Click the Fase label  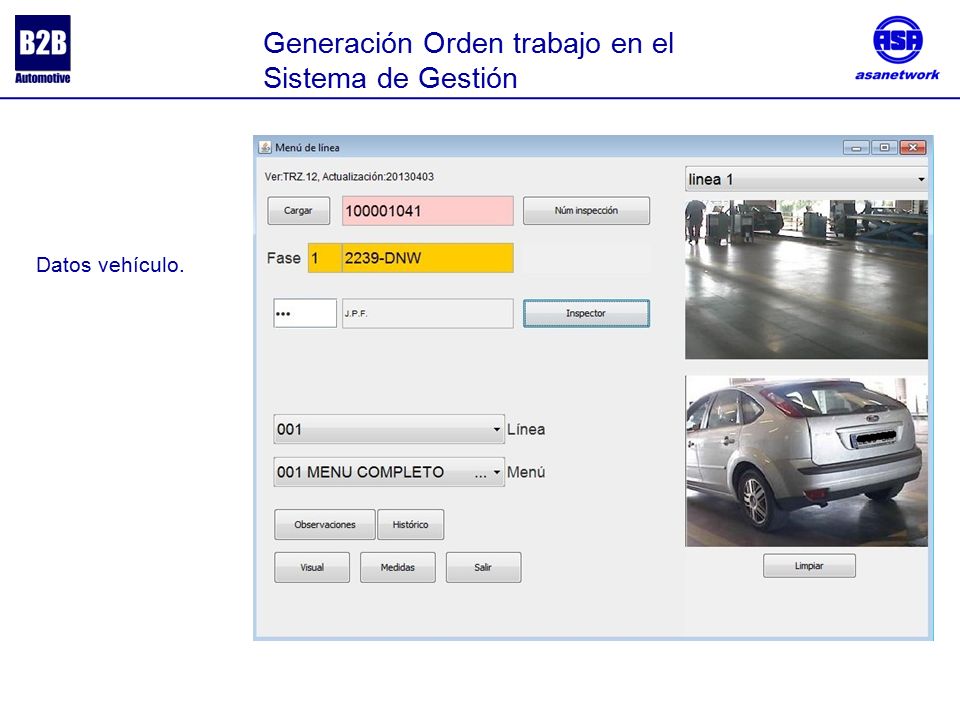[x=283, y=258]
